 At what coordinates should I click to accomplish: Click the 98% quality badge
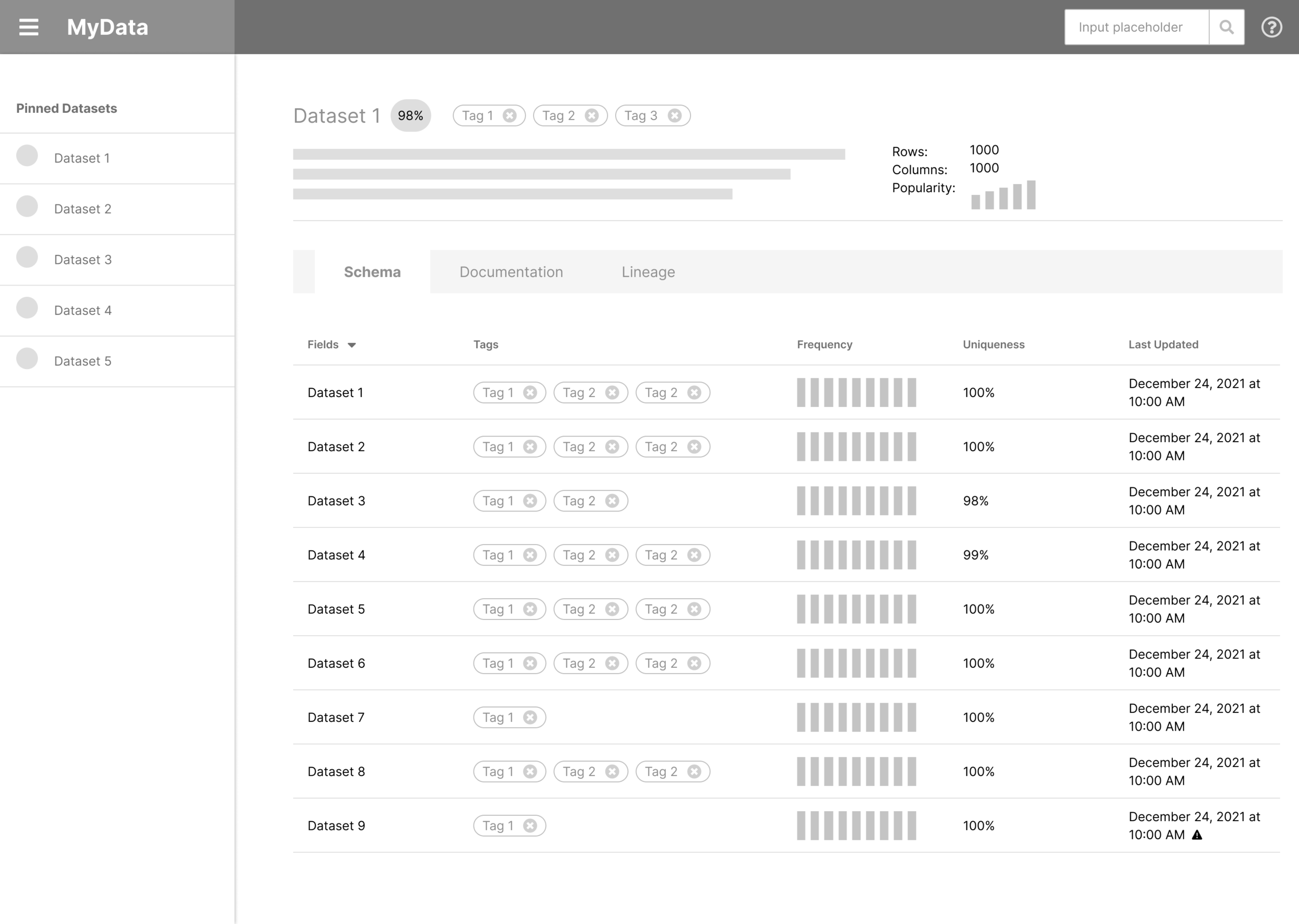[410, 115]
